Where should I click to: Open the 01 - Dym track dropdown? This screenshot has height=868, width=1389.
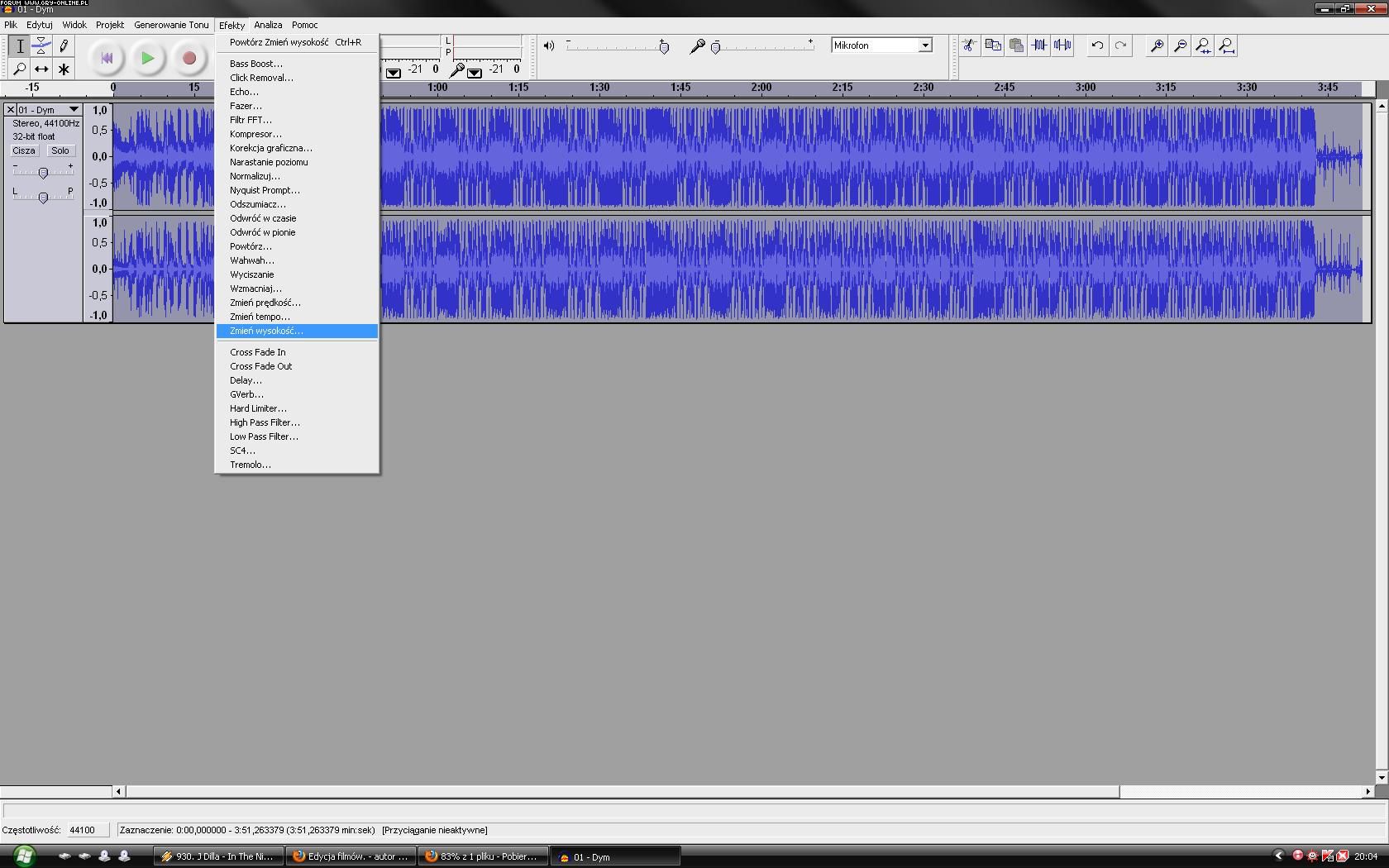[73, 109]
